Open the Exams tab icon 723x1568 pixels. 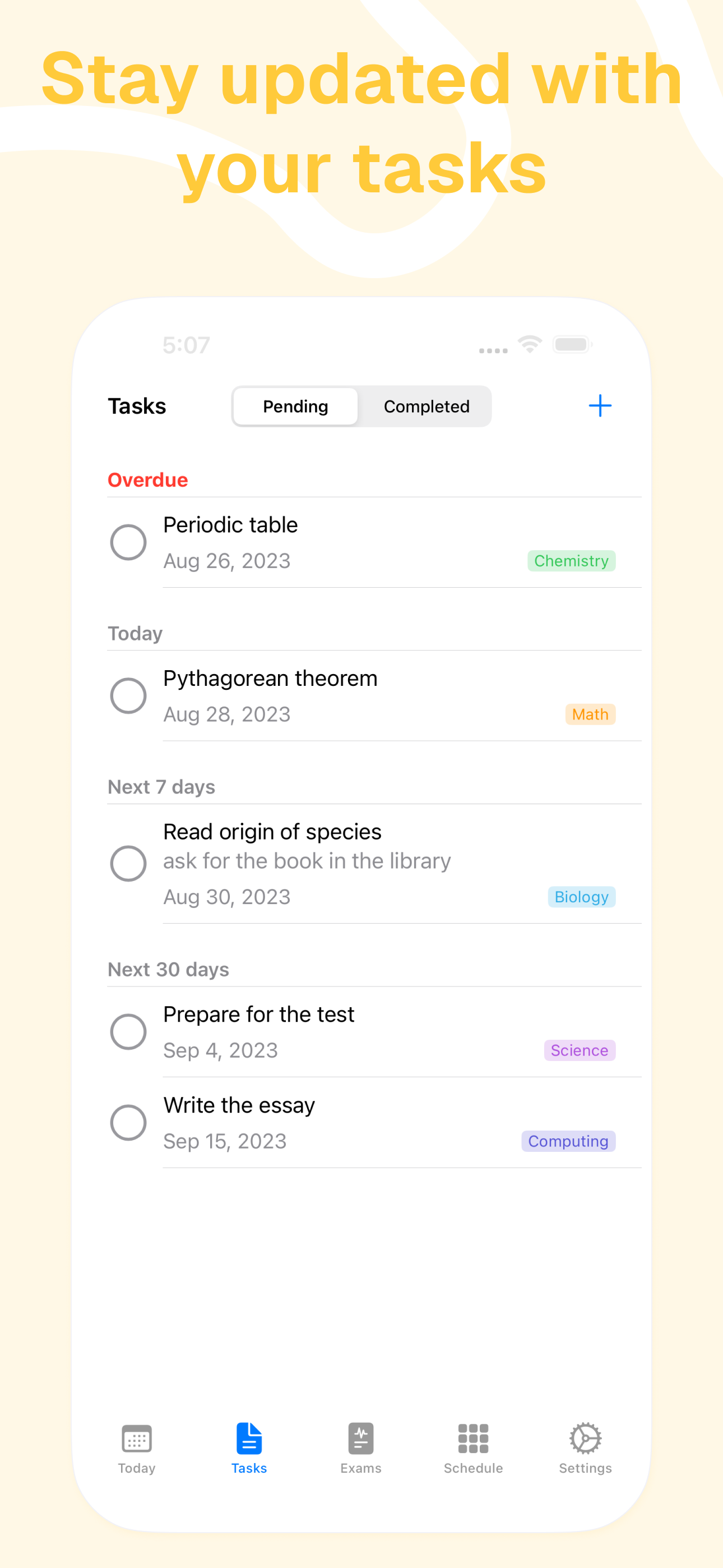click(361, 1438)
